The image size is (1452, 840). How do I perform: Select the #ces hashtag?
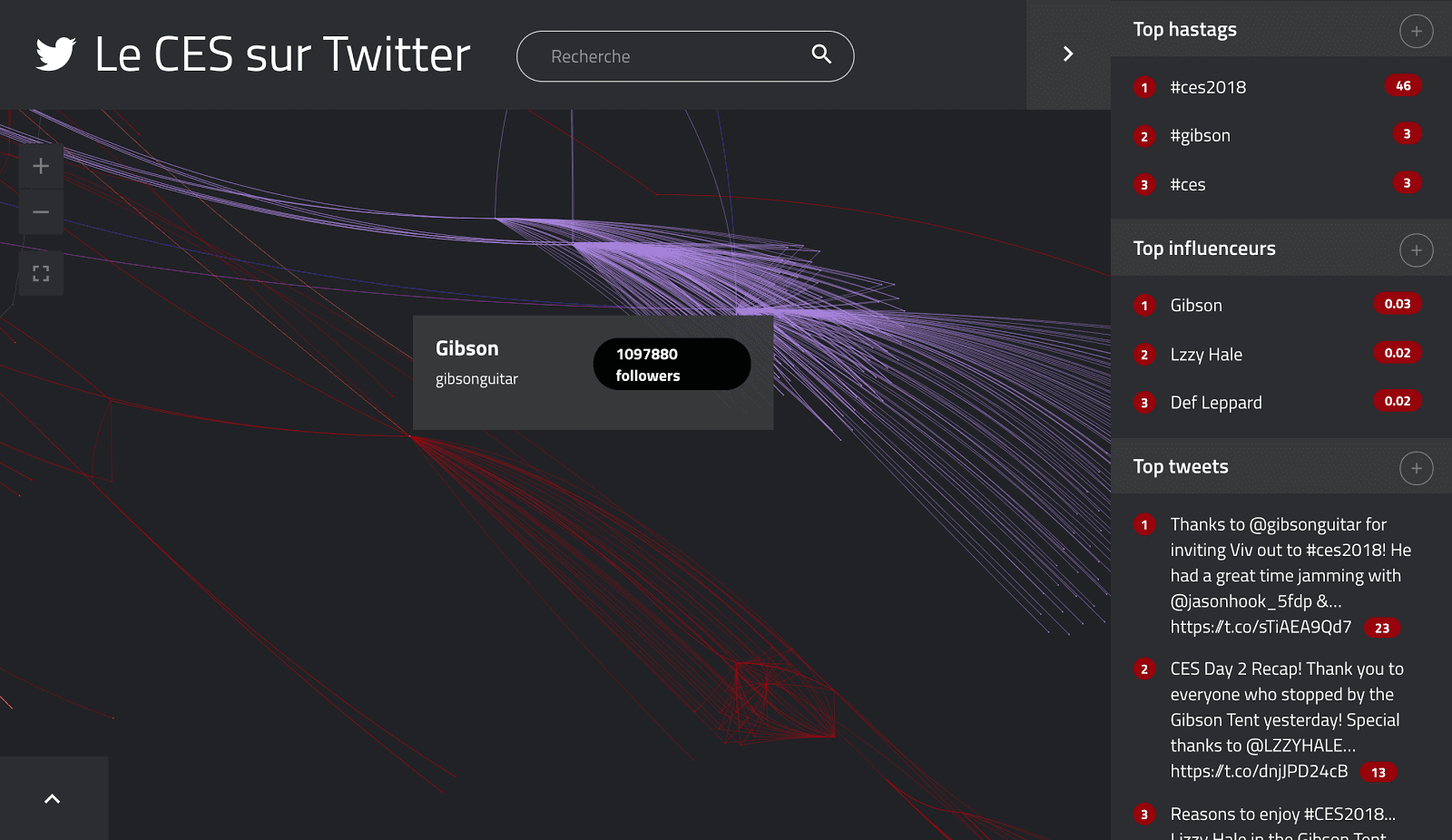1187,184
